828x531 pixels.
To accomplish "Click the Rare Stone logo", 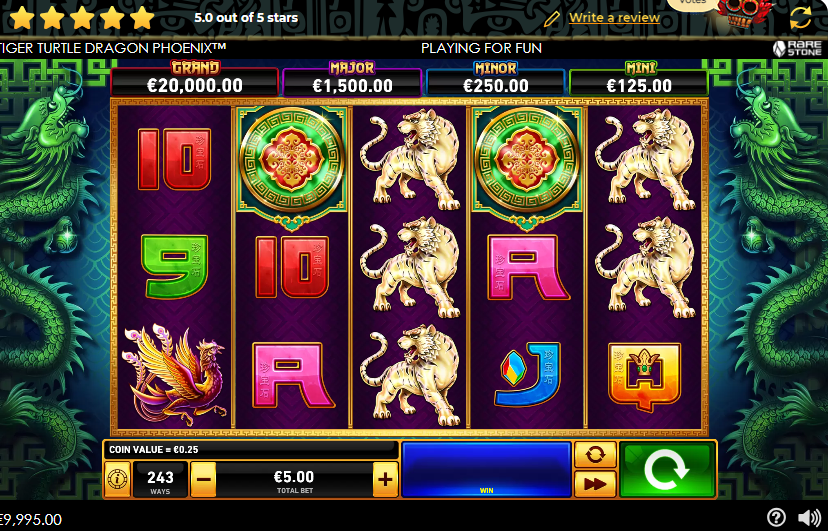I will tap(797, 48).
